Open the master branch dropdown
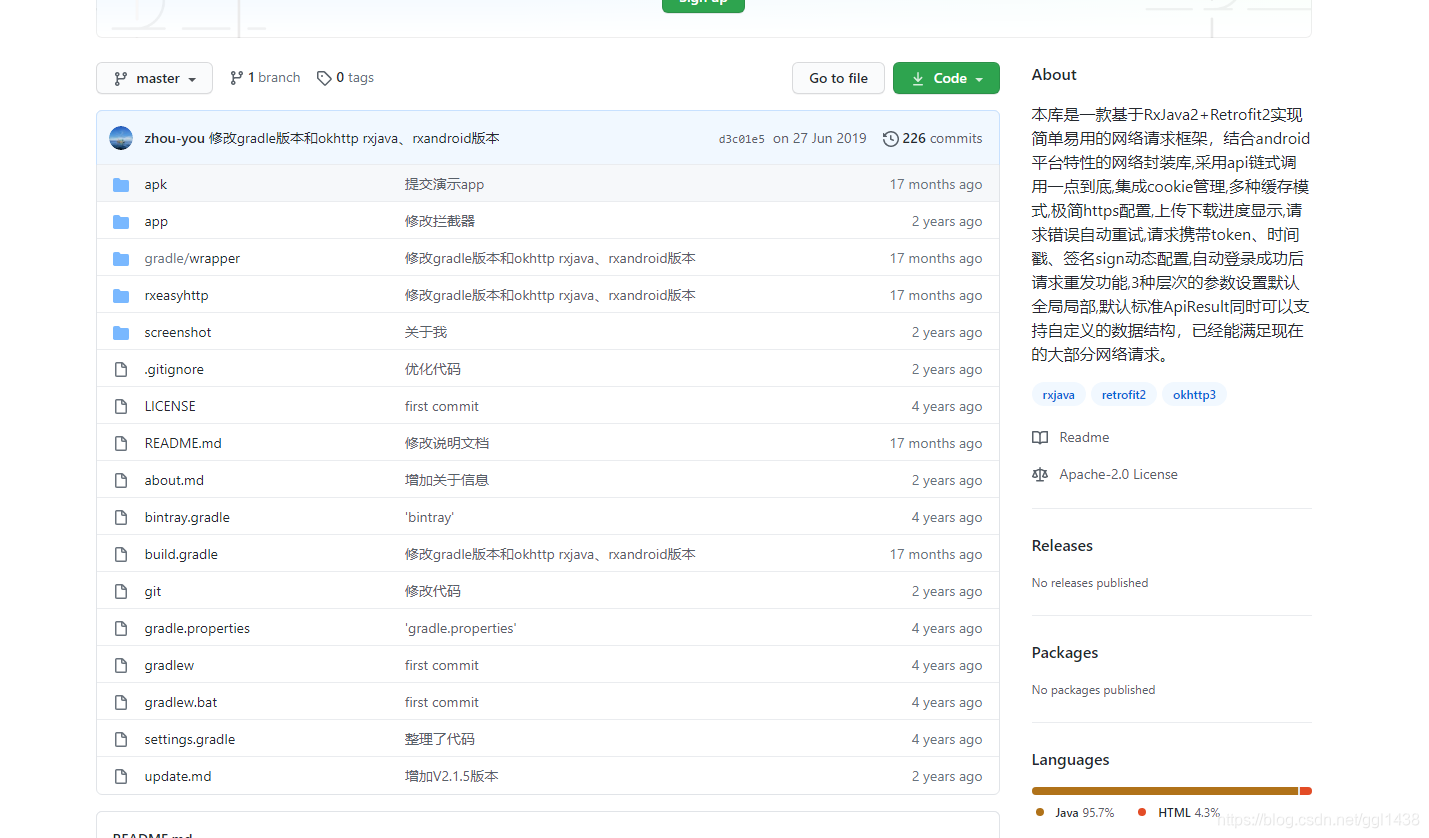This screenshot has width=1429, height=838. click(x=154, y=78)
